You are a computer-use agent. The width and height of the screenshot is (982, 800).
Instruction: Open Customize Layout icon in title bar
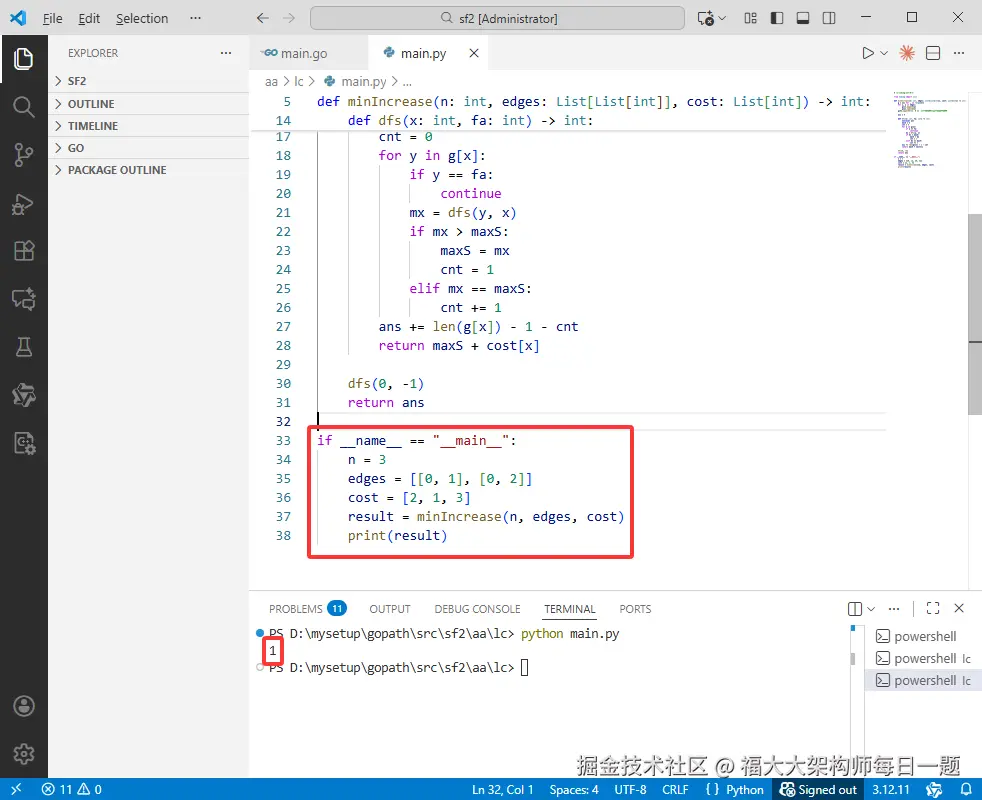coord(750,18)
